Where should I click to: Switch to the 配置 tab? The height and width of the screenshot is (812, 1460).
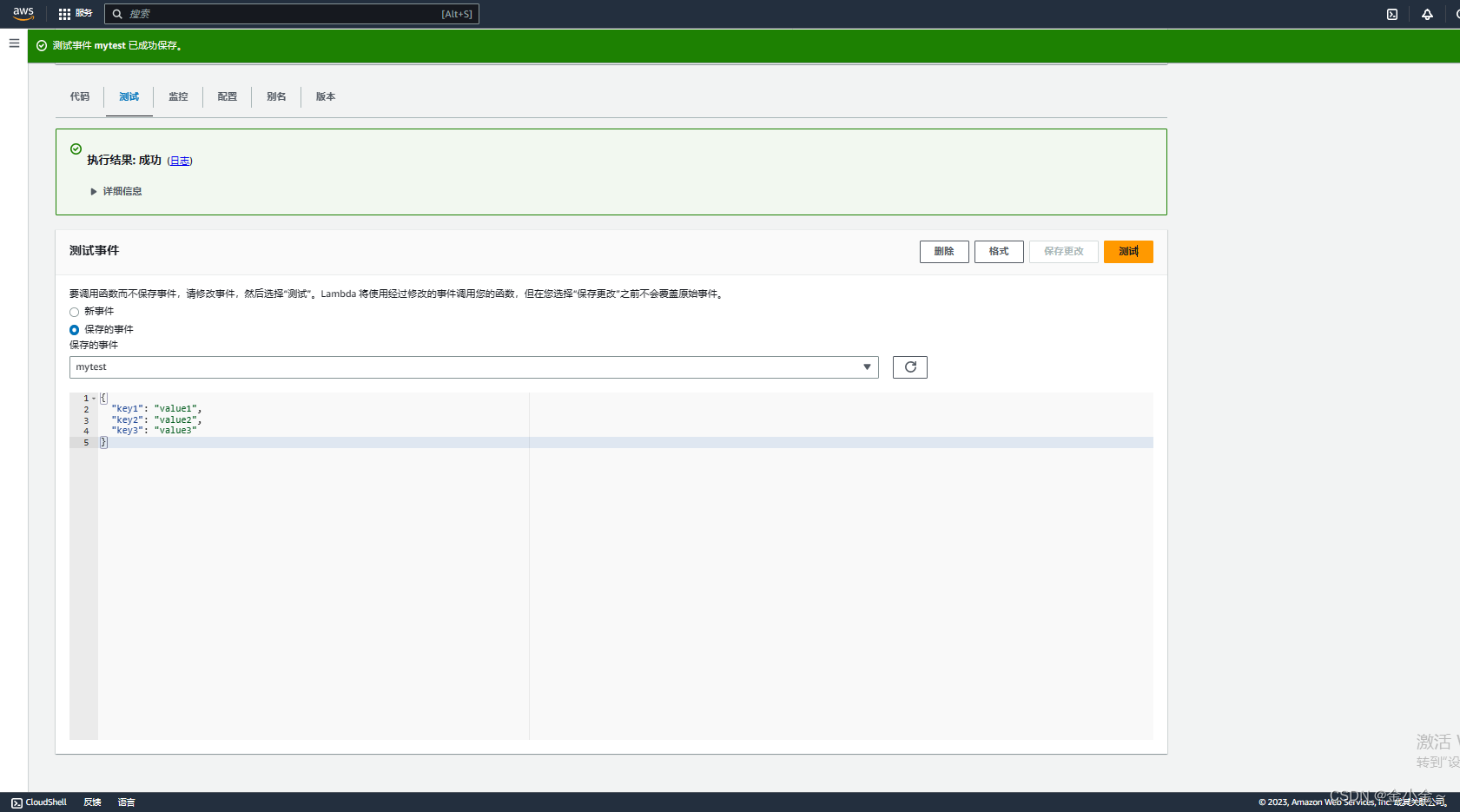pos(228,96)
